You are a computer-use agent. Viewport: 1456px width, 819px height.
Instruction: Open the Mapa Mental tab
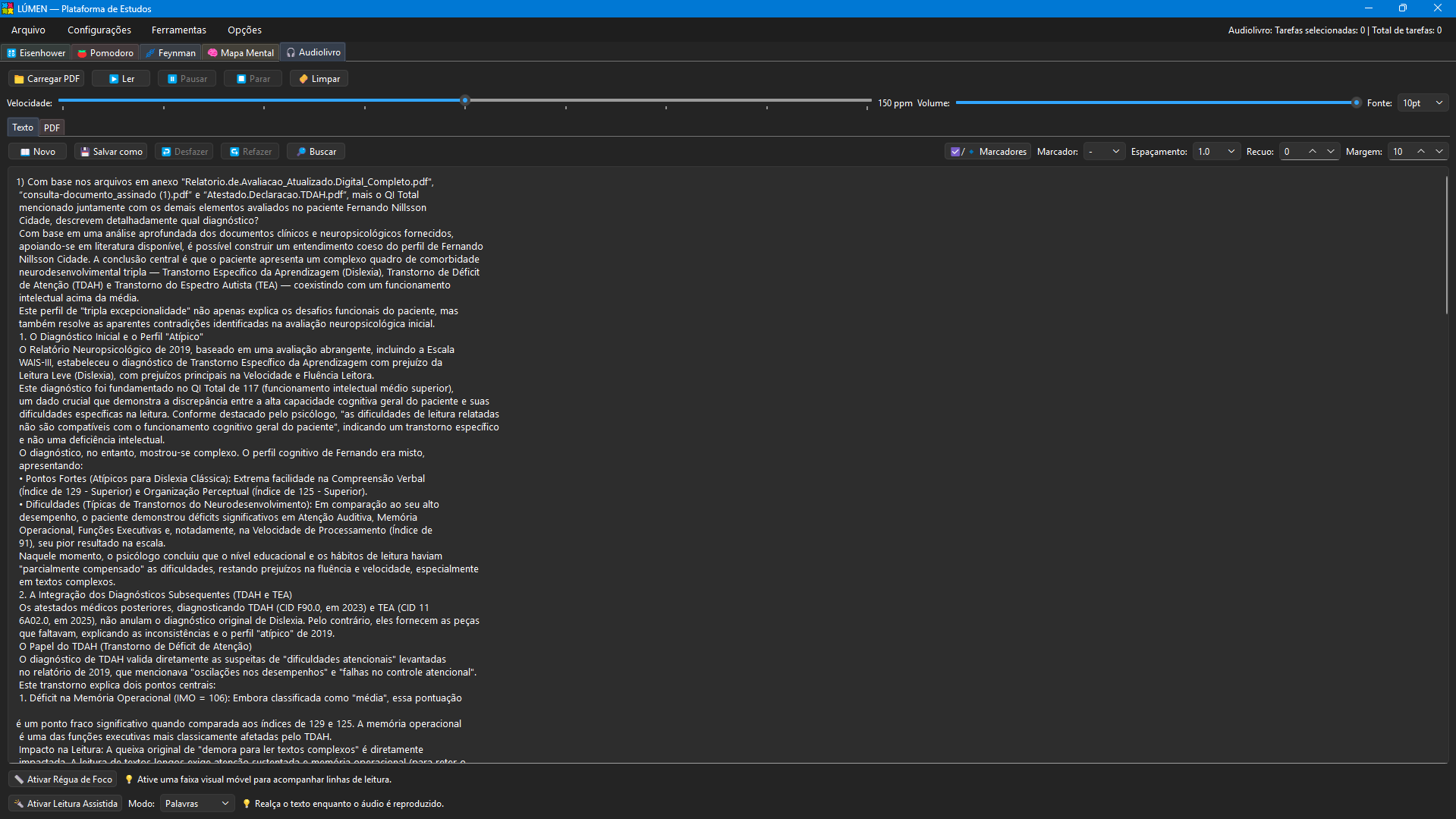pyautogui.click(x=241, y=53)
